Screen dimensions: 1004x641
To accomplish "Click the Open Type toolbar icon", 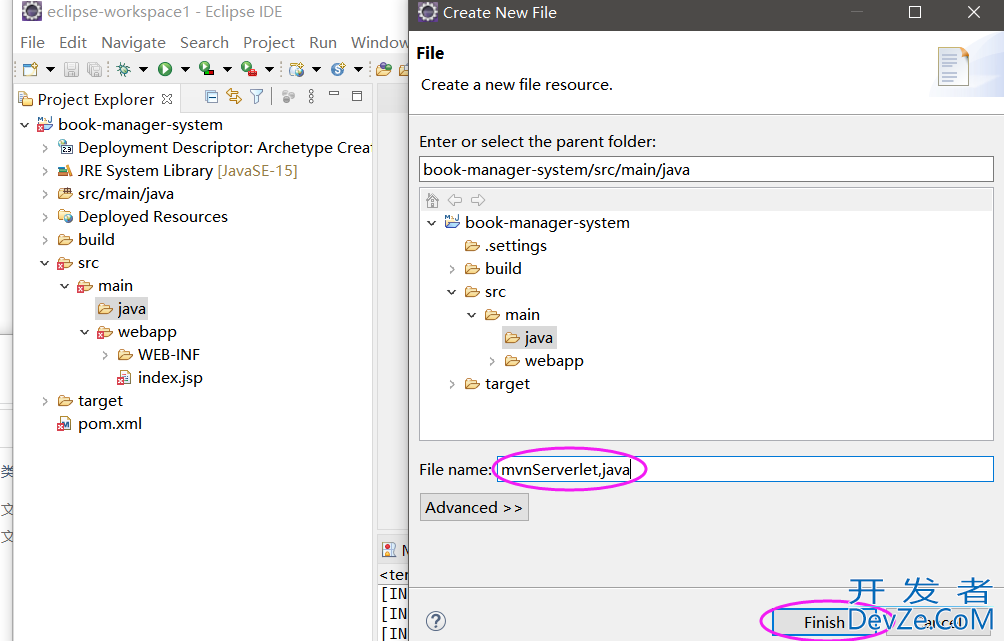I will coord(384,69).
